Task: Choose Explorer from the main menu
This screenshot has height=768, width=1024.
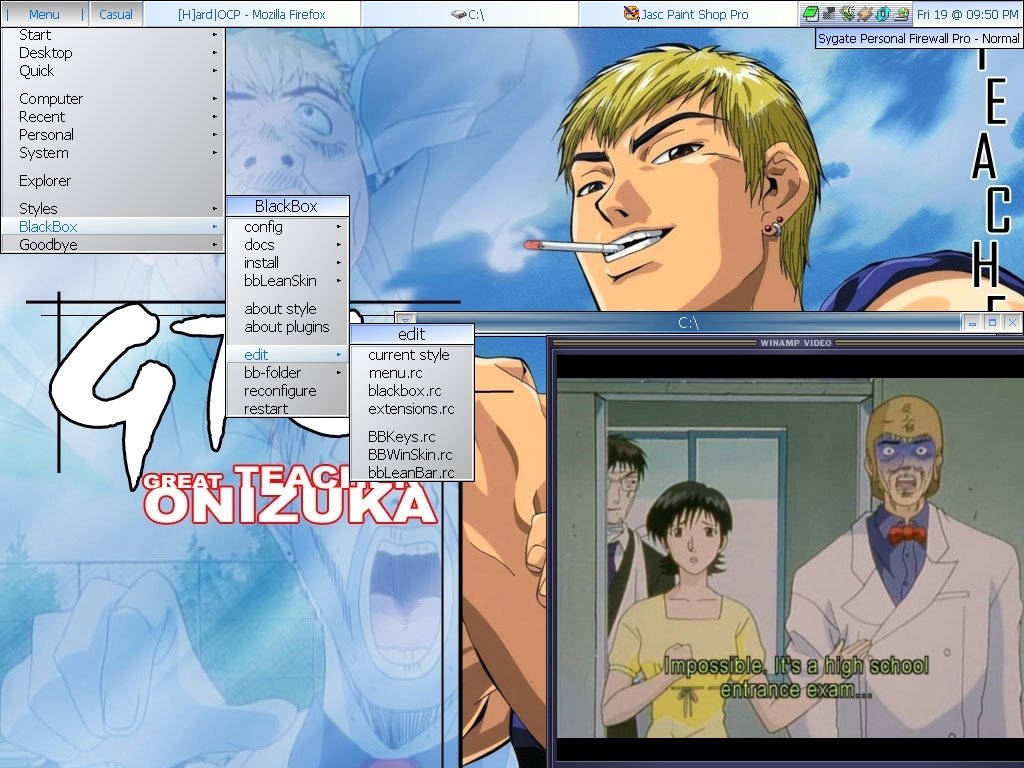Action: click(113, 181)
